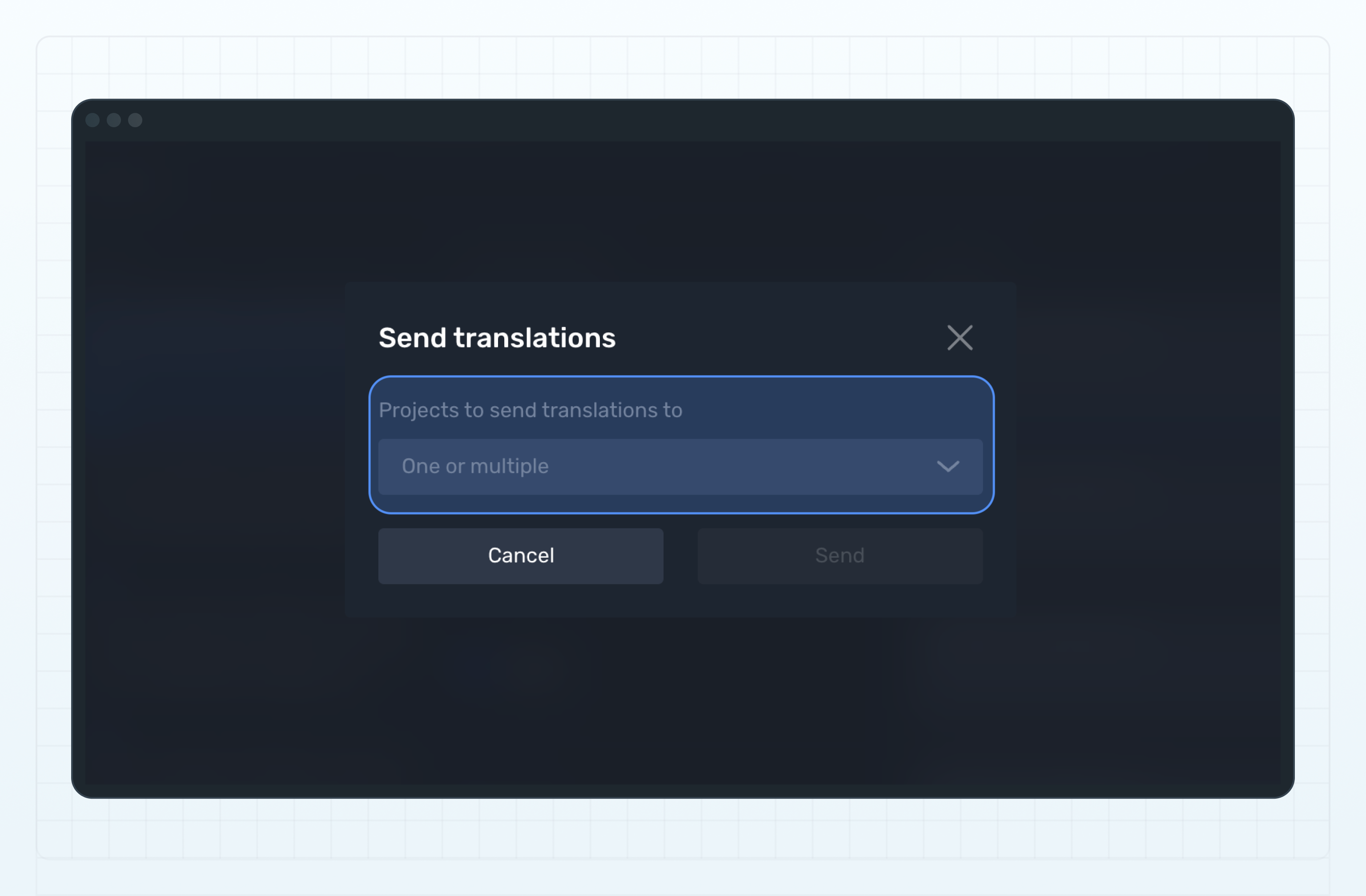Screen dimensions: 1366x896
Task: Click the close cross beside Send translations title
Action: (x=960, y=338)
